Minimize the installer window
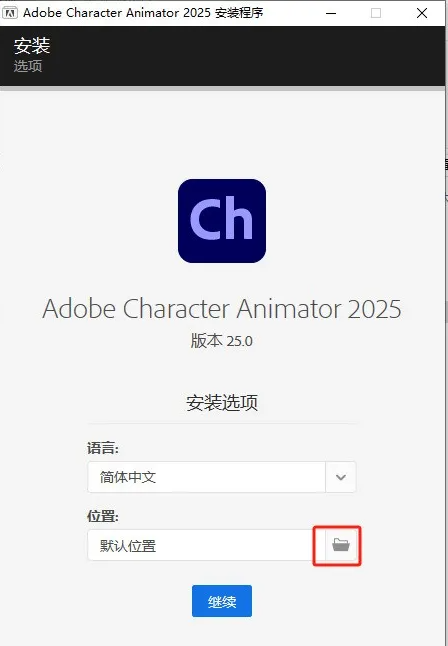The height and width of the screenshot is (646, 448). [331, 13]
